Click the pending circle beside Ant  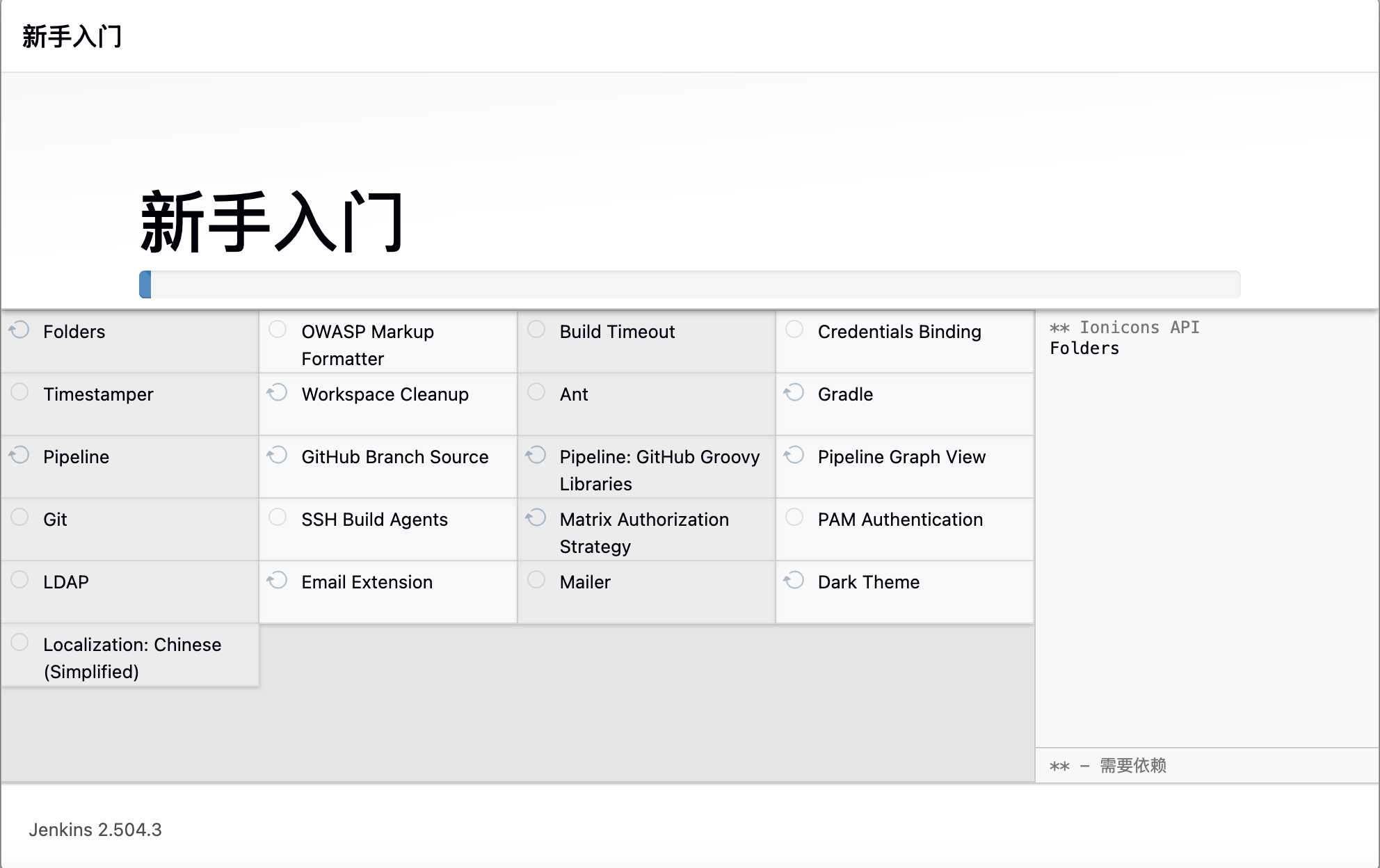pos(536,392)
